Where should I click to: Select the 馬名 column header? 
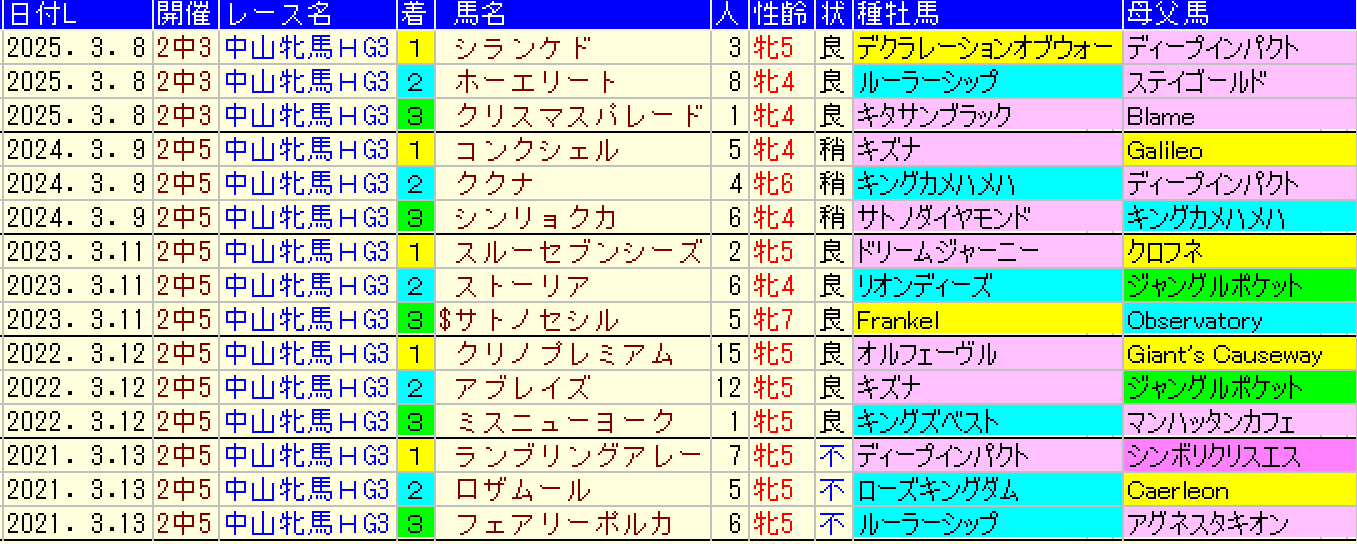tap(480, 14)
